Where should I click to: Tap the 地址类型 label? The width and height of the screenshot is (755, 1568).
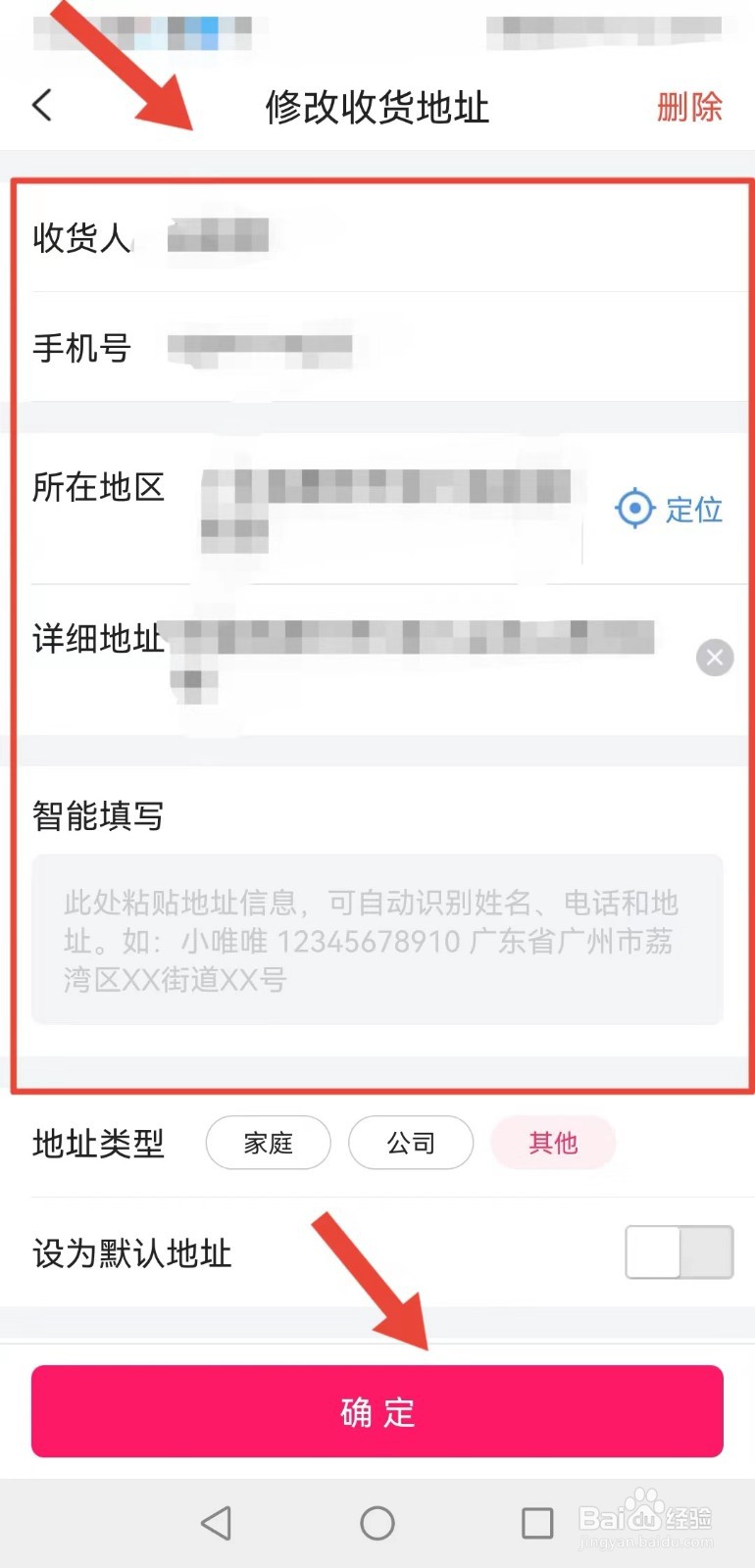(98, 1143)
